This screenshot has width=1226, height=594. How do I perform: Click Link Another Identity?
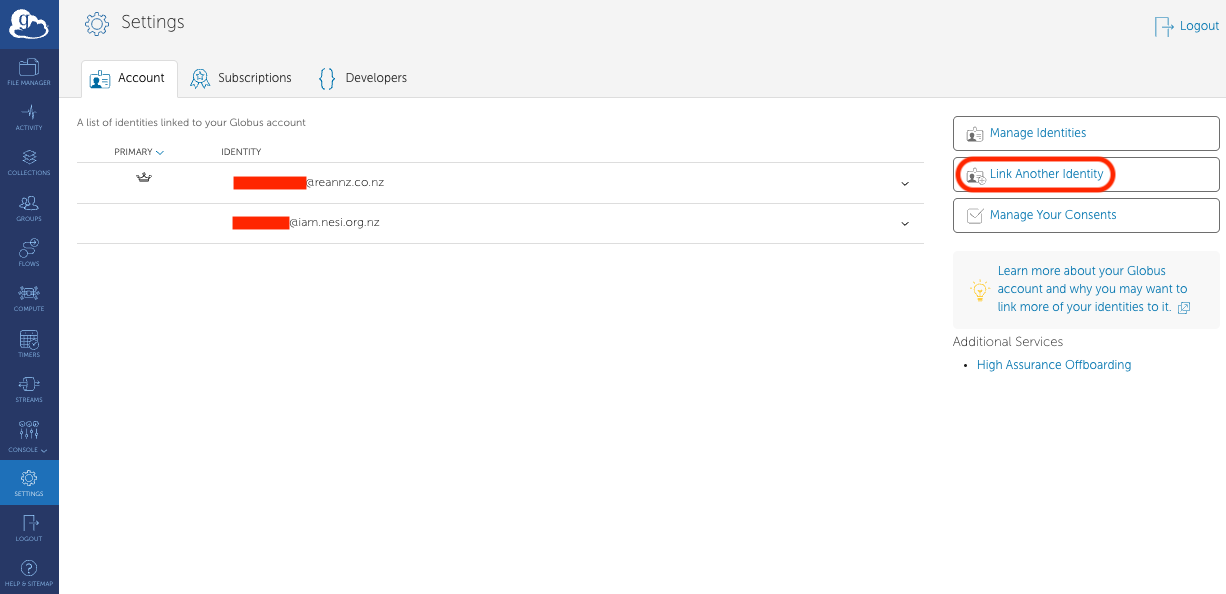coord(1046,174)
